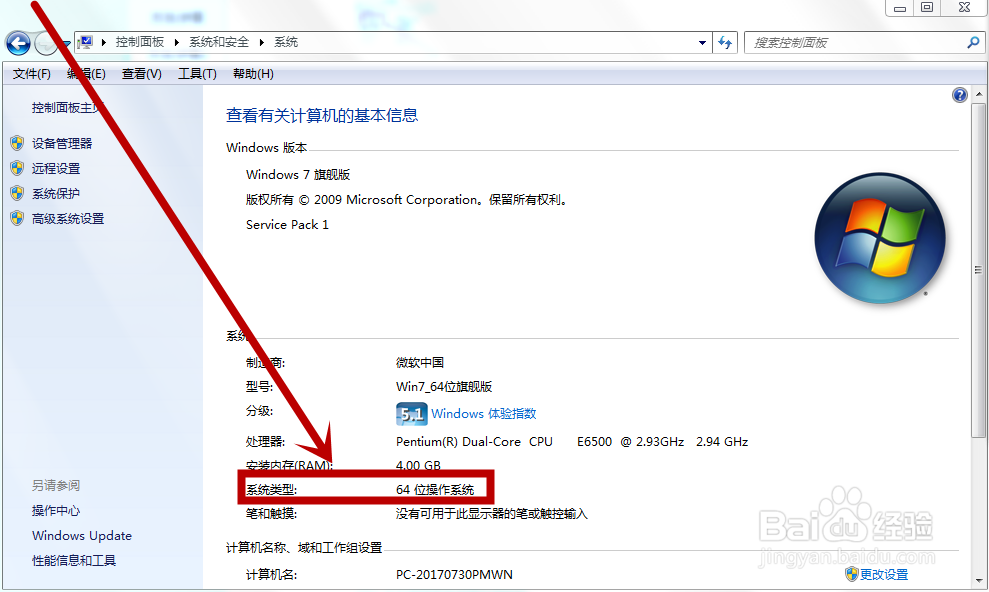Viewport: 989px width, 592px height.
Task: Click computer name PC-20170730PMWN
Action: 454,574
